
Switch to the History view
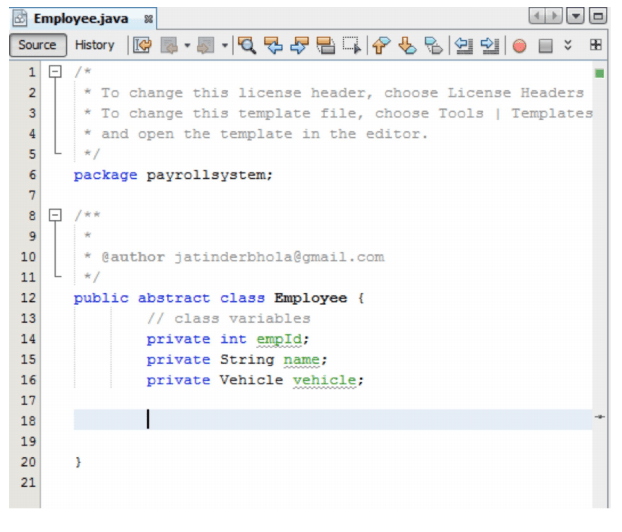(94, 45)
